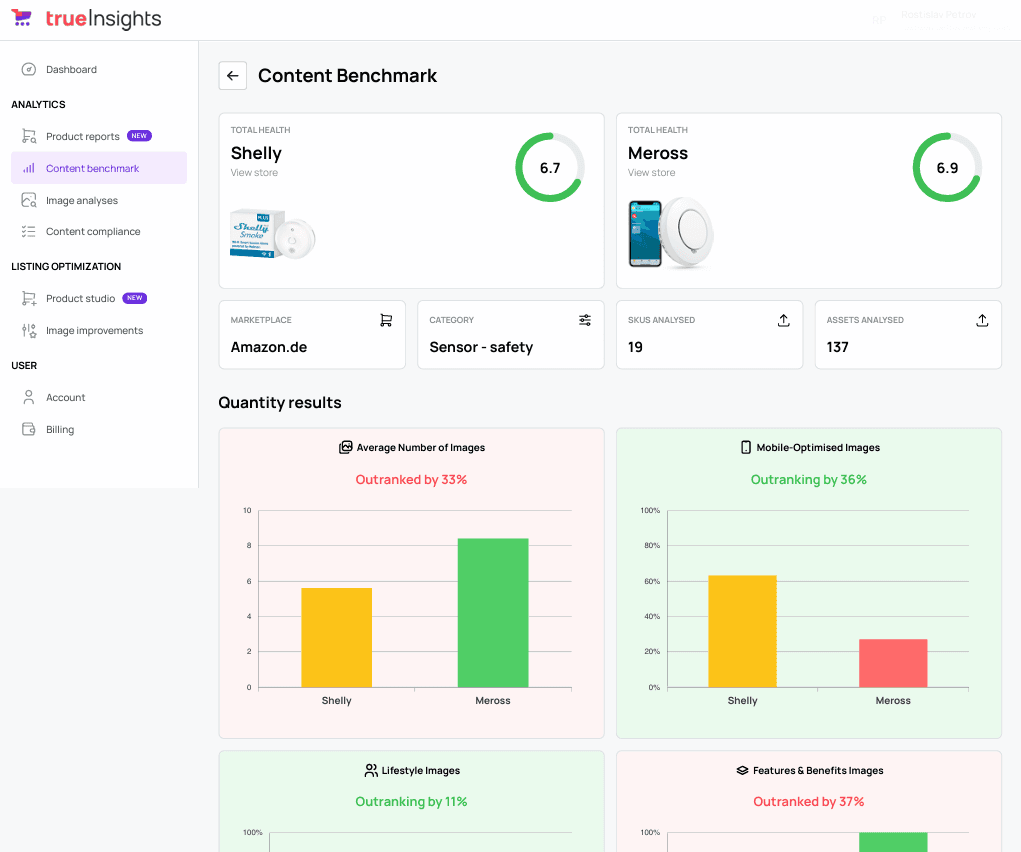Click the Marketplace cart icon

coord(386,320)
